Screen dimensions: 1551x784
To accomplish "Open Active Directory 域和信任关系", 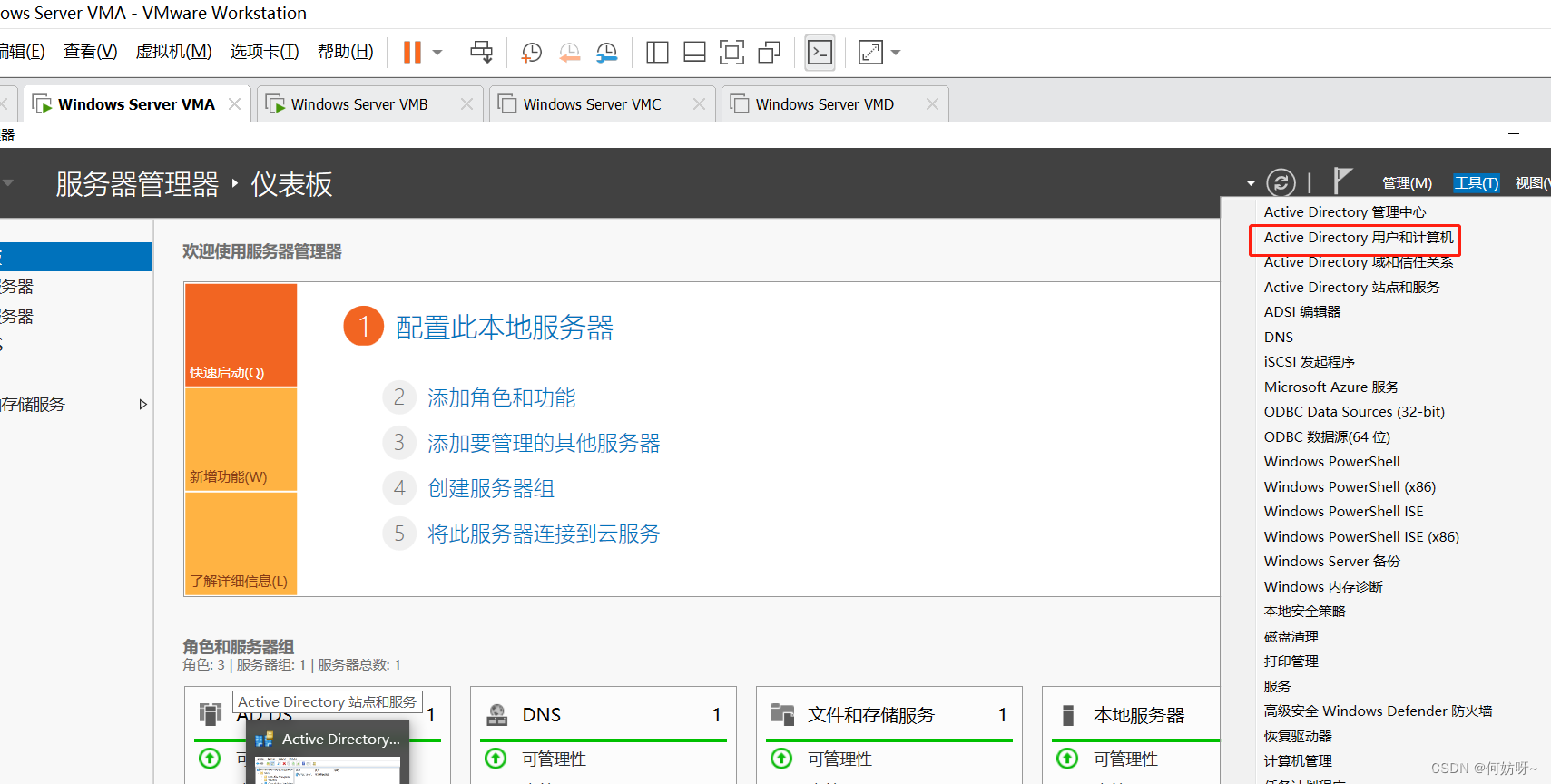I will pos(1359,262).
